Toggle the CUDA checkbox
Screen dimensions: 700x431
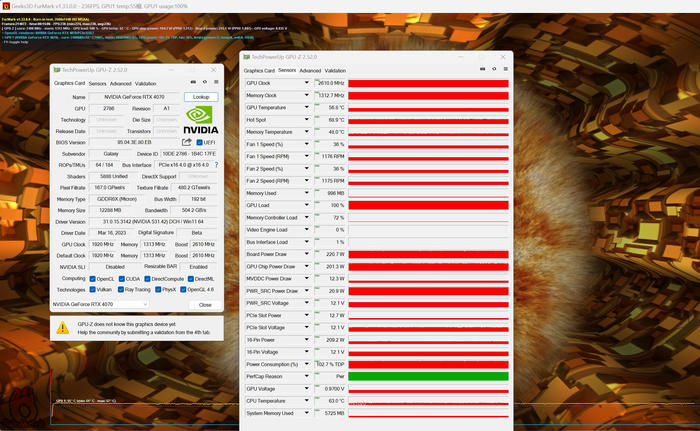pos(121,279)
